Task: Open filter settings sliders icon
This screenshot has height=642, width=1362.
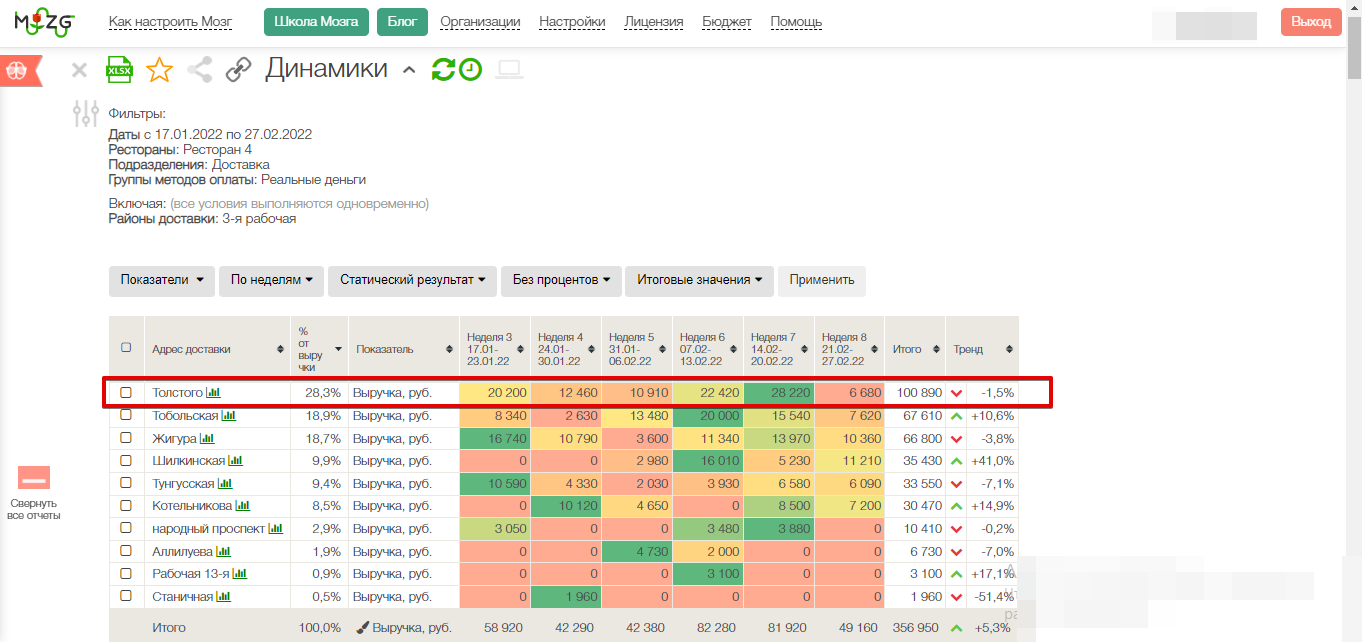Action: click(87, 113)
